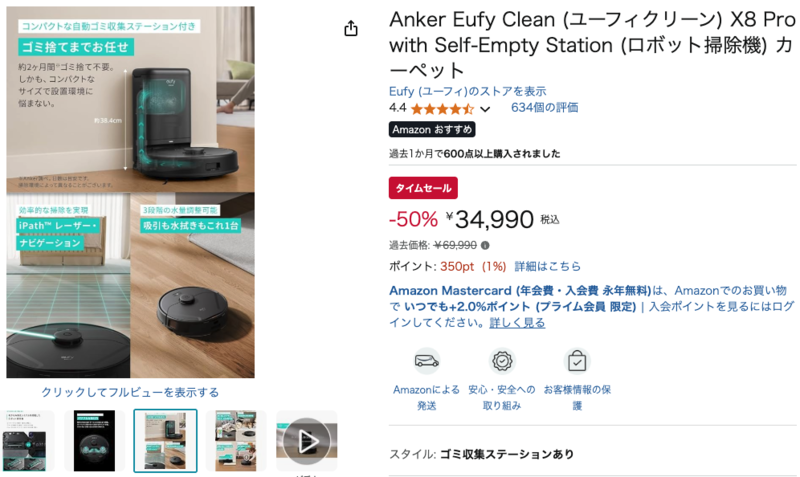Click the star rating icons

click(x=442, y=109)
